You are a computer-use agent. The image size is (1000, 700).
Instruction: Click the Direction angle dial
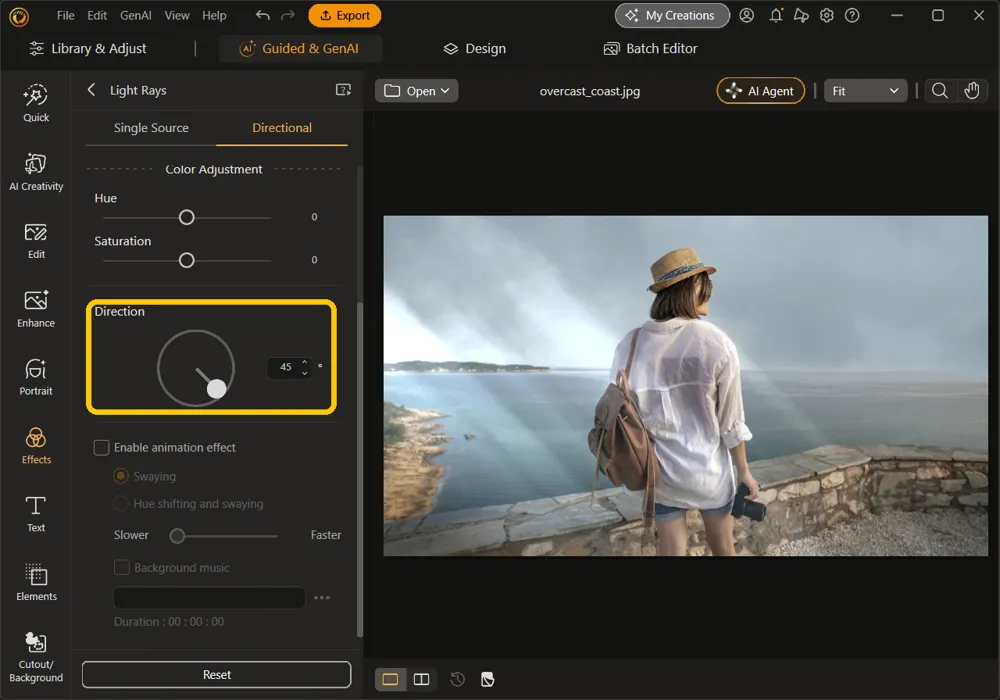pos(196,368)
